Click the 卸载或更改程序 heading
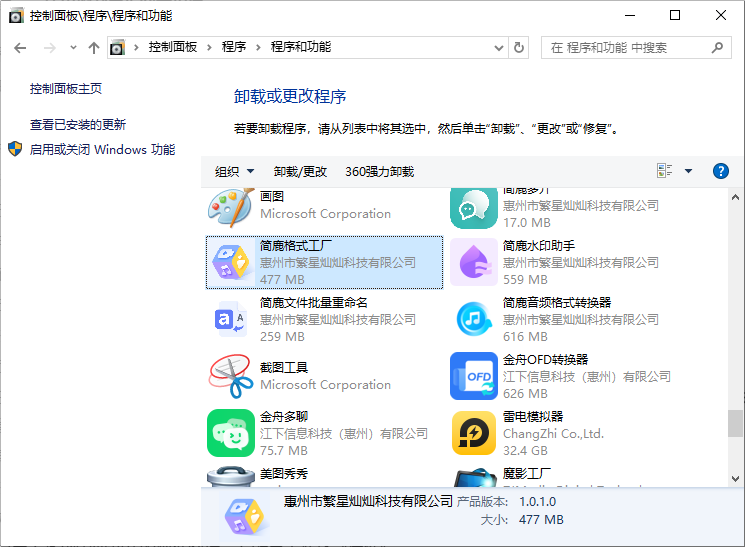The image size is (745, 547). tap(290, 96)
